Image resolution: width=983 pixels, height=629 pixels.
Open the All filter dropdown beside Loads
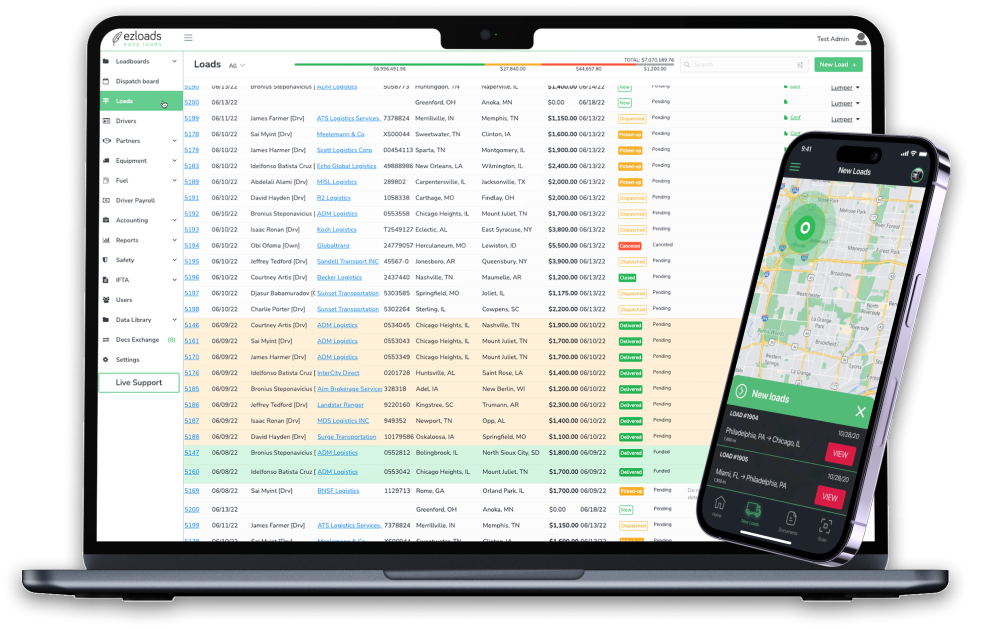[237, 65]
